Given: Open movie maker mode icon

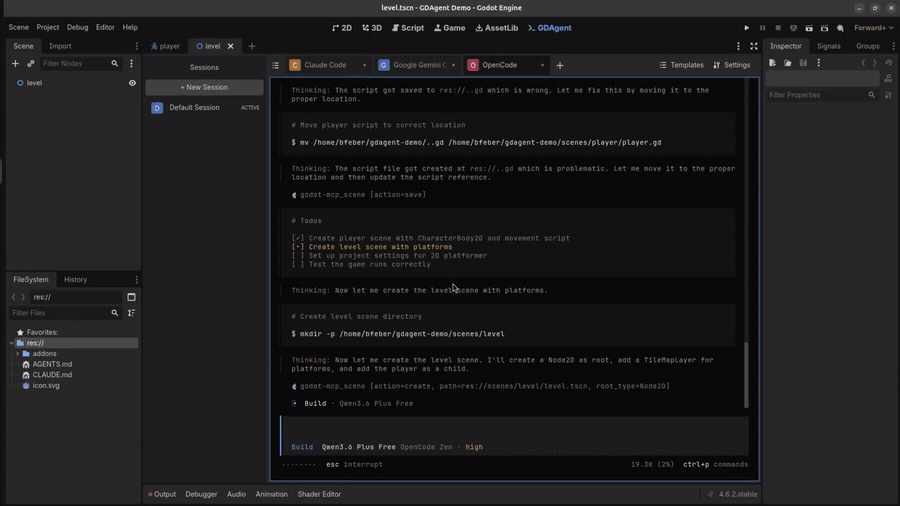Looking at the screenshot, I should (x=840, y=28).
